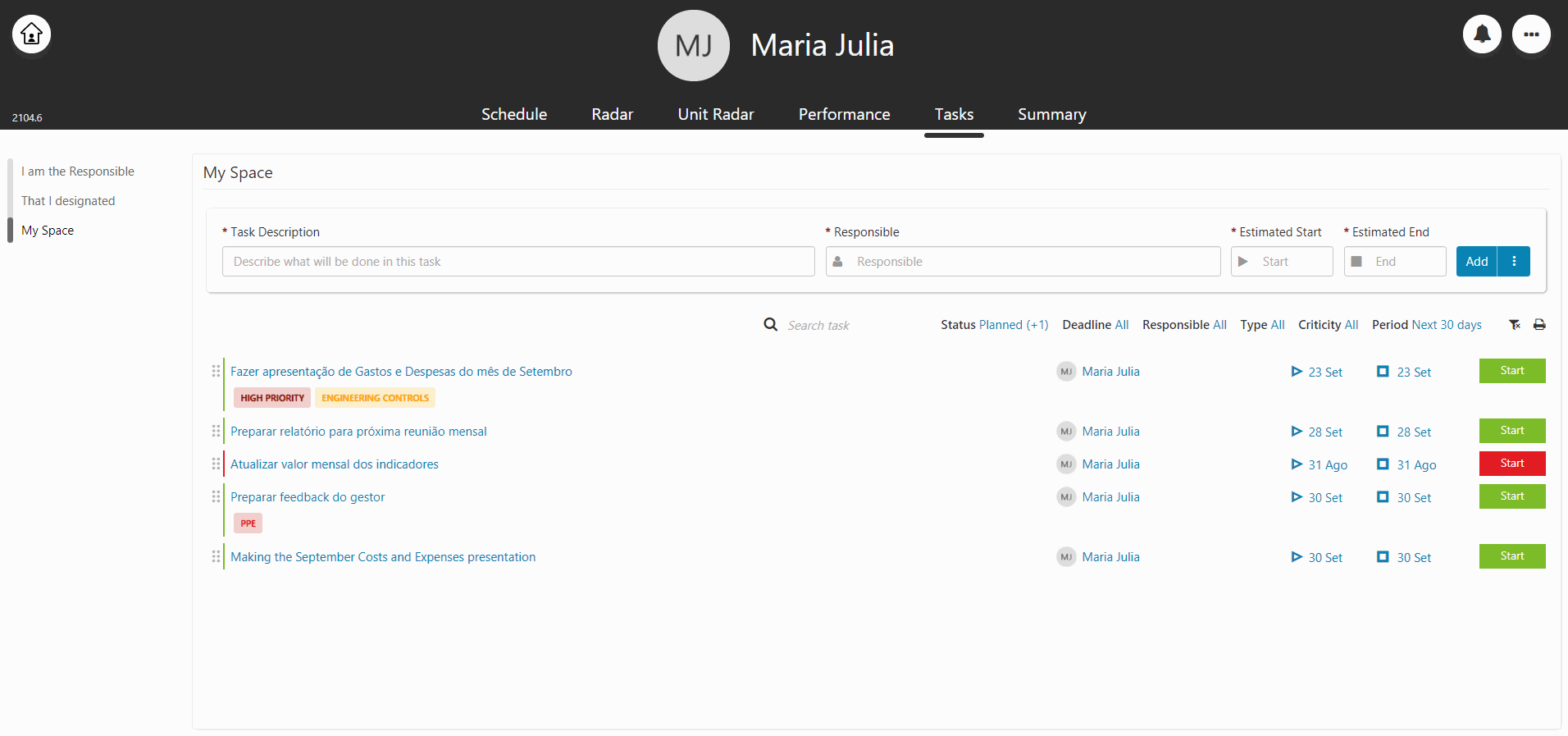Viewport: 1568px width, 736px height.
Task: Open the Status Planned (+1) filter
Action: pos(994,325)
